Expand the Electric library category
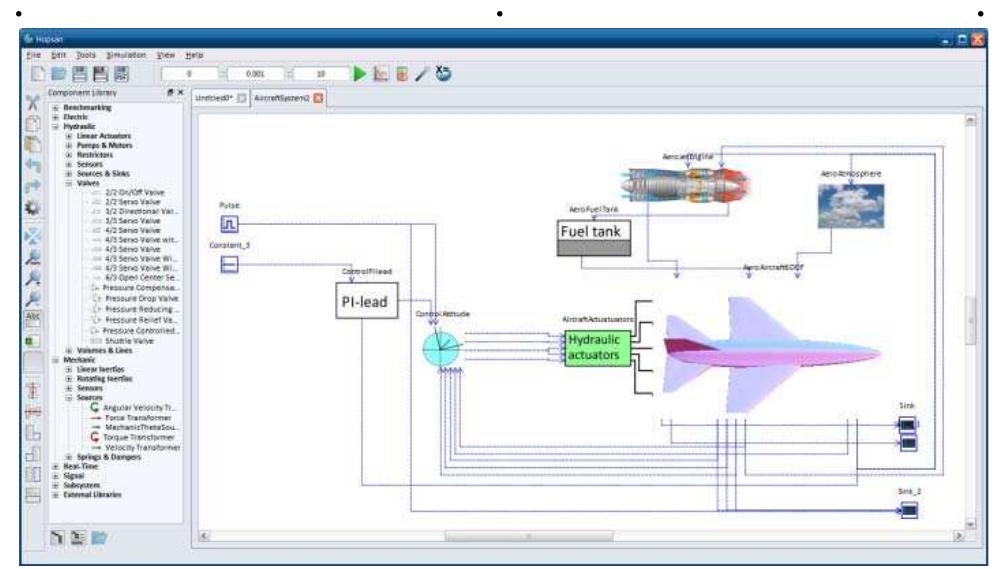 [x=56, y=117]
